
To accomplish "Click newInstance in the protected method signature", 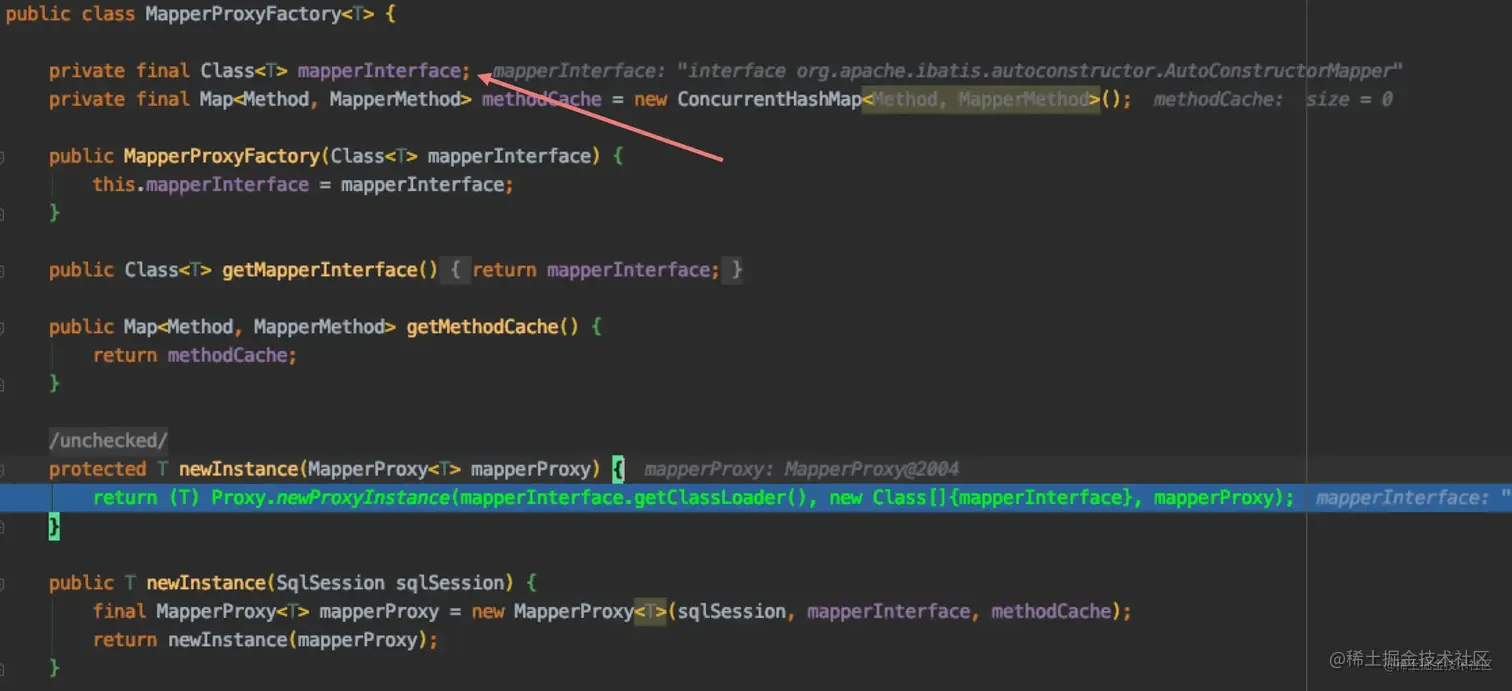I will [238, 469].
